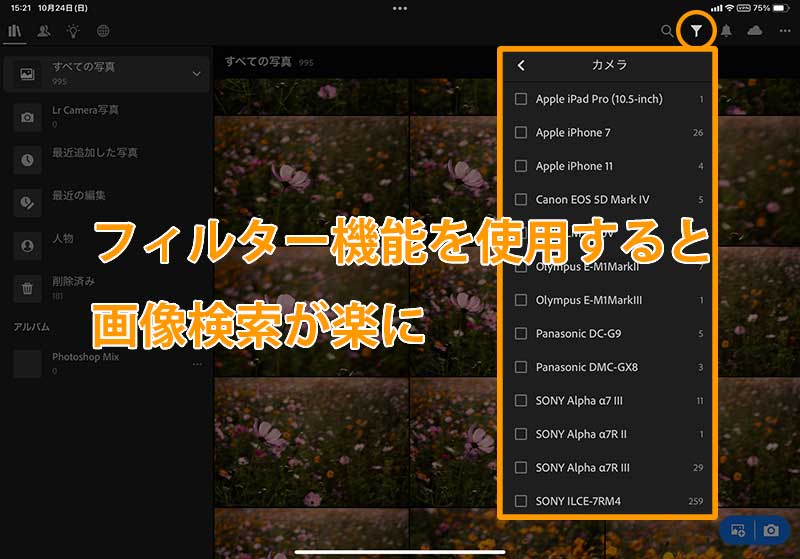800x559 pixels.
Task: Check the Panasonic DMC-GX8 box
Action: 521,367
